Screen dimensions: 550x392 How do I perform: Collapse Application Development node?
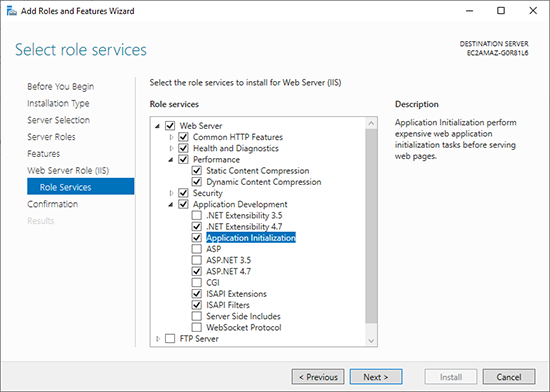[x=171, y=204]
